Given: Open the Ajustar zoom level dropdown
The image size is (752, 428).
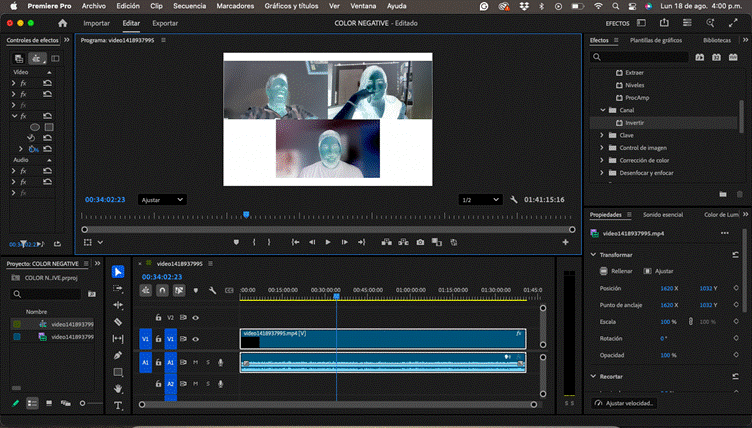Looking at the screenshot, I should pyautogui.click(x=162, y=200).
